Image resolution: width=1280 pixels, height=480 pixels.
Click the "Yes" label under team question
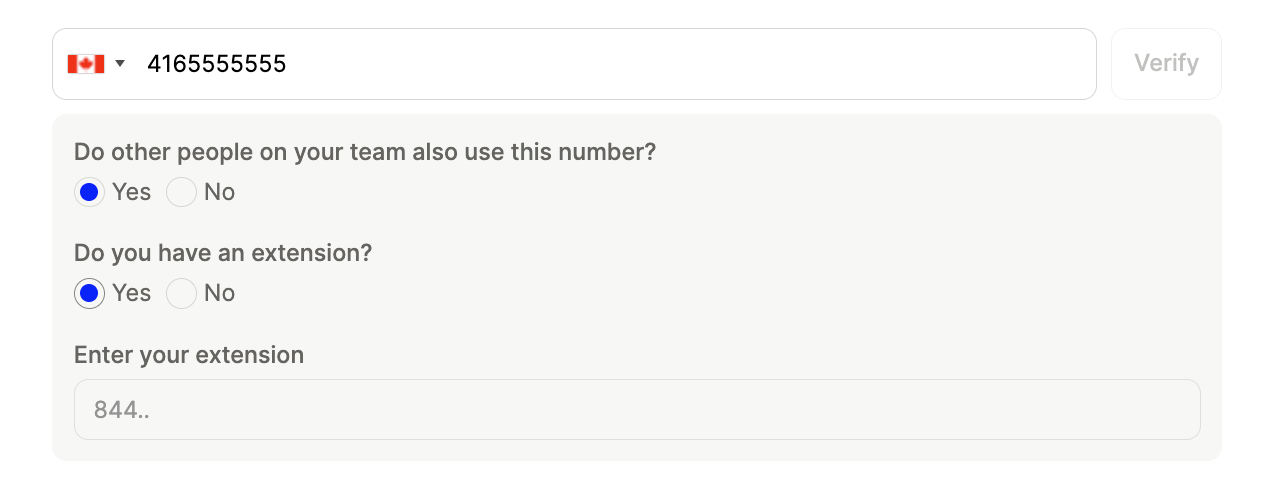131,192
